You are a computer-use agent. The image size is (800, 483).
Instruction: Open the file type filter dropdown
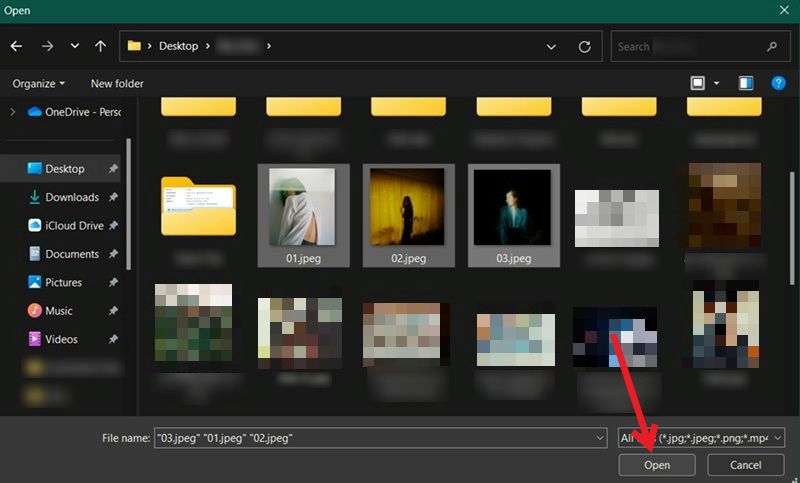coord(778,438)
